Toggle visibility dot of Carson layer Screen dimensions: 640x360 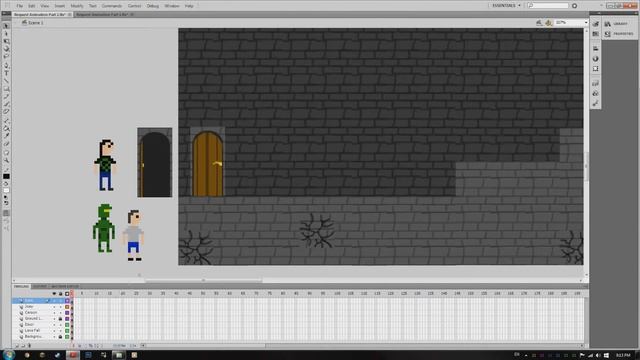tap(54, 313)
